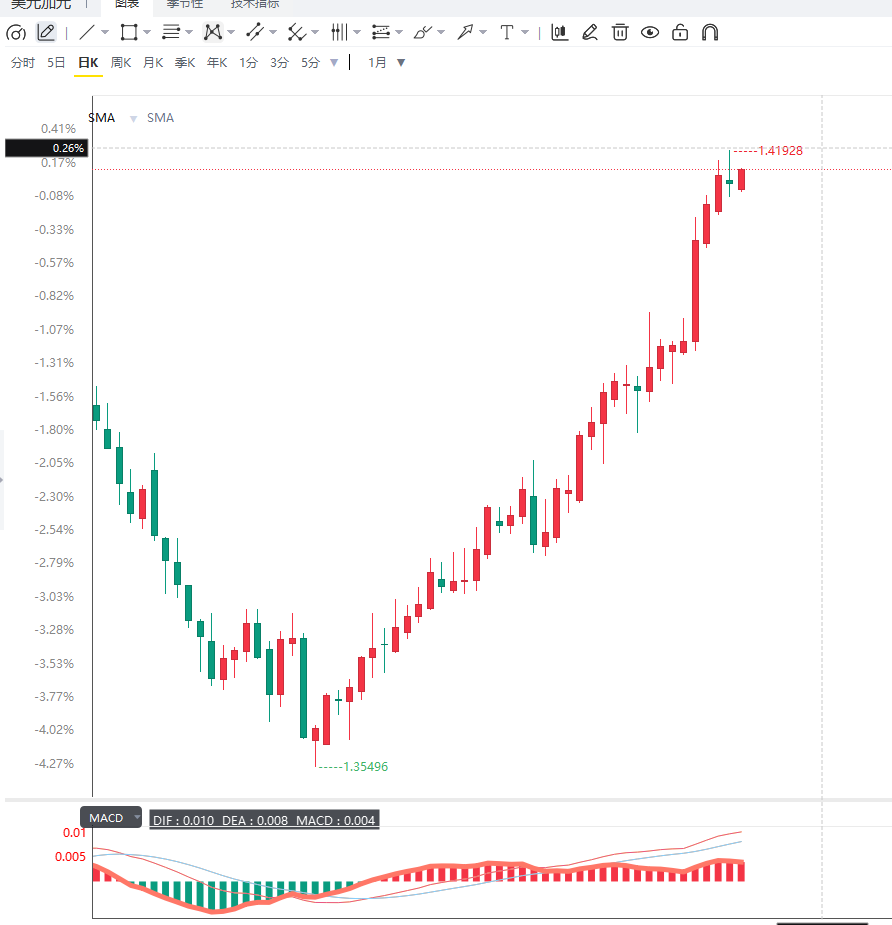Open the SMA indicator dropdown arrow
This screenshot has height=925, width=892.
point(133,119)
